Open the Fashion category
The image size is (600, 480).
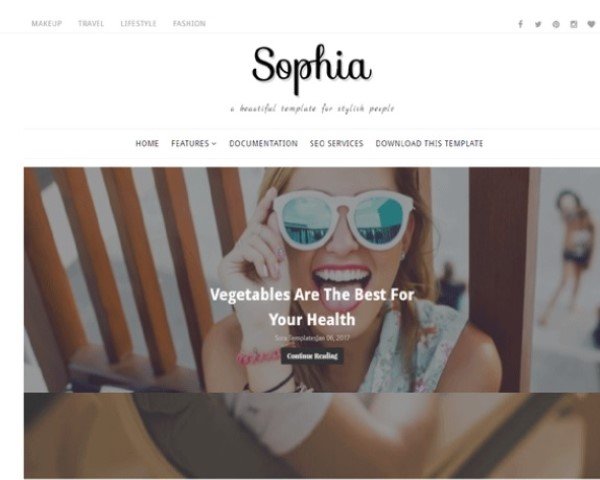click(x=189, y=23)
